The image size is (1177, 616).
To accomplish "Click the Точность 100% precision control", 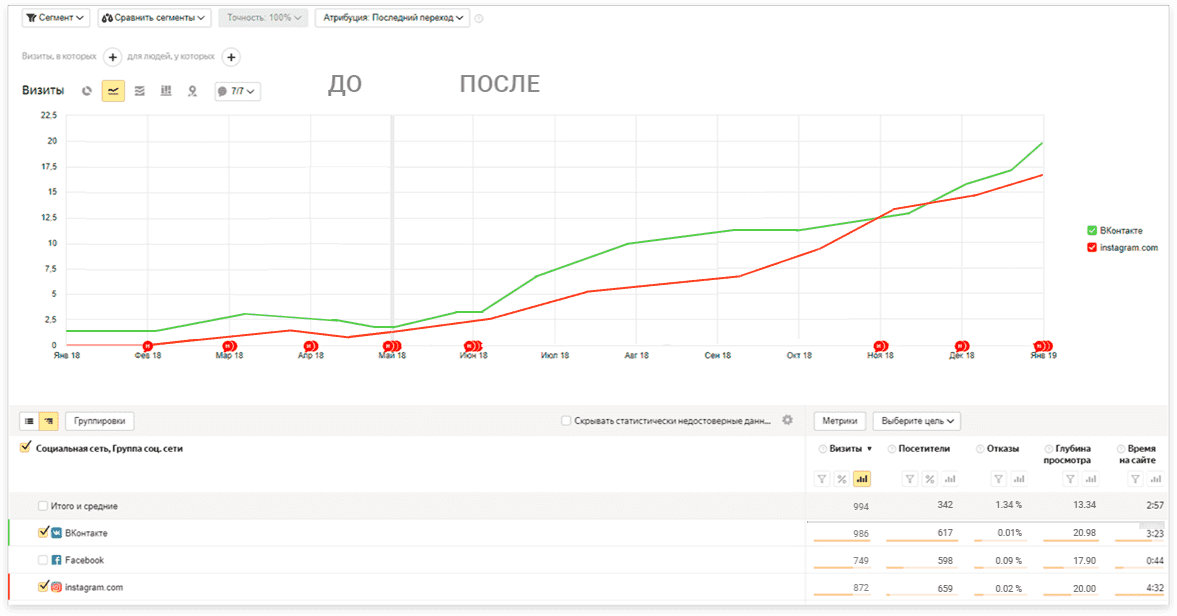I will (262, 17).
